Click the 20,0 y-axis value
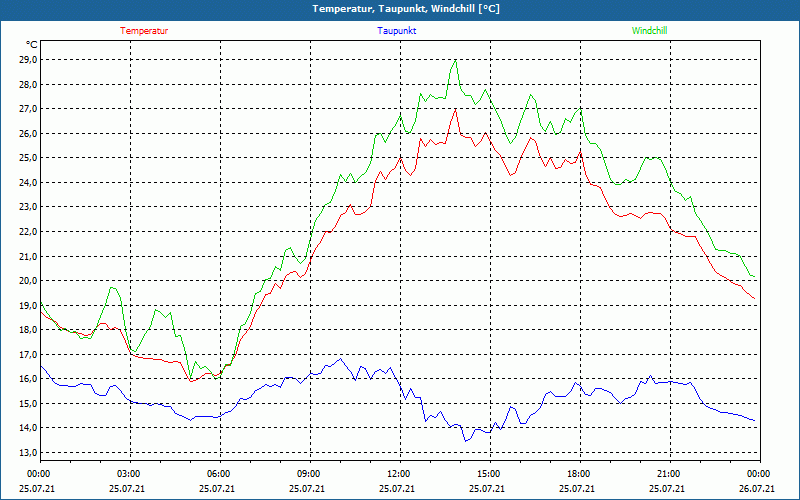 (x=29, y=281)
